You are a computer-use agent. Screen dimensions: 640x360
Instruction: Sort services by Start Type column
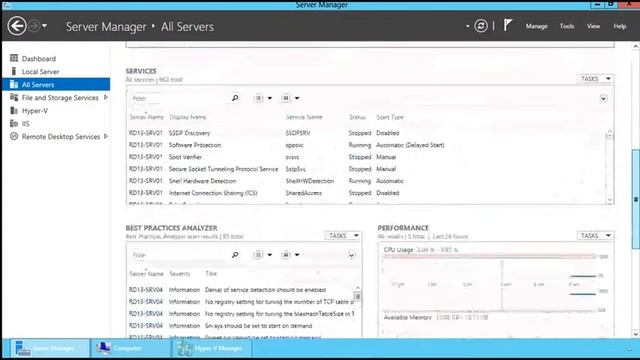390,117
